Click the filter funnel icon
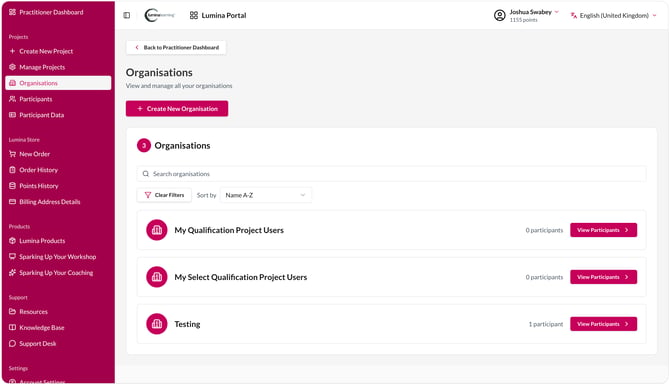Image resolution: width=670 pixels, height=385 pixels. pyautogui.click(x=148, y=195)
